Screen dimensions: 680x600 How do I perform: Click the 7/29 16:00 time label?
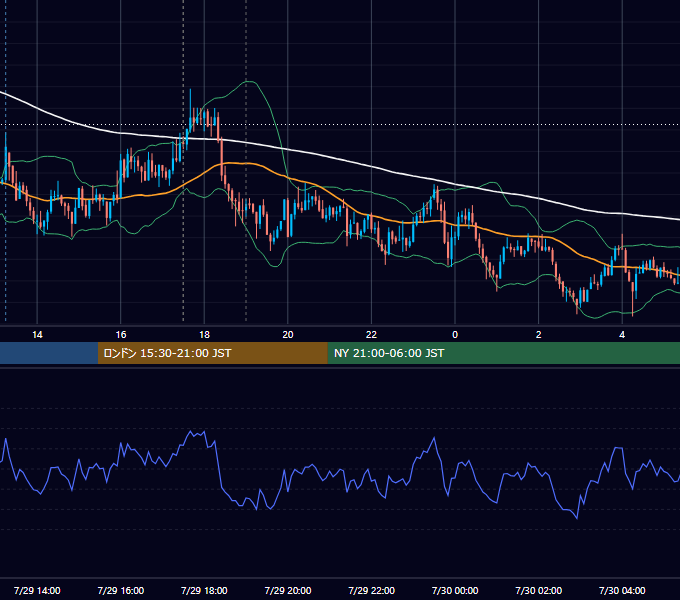coord(121,590)
